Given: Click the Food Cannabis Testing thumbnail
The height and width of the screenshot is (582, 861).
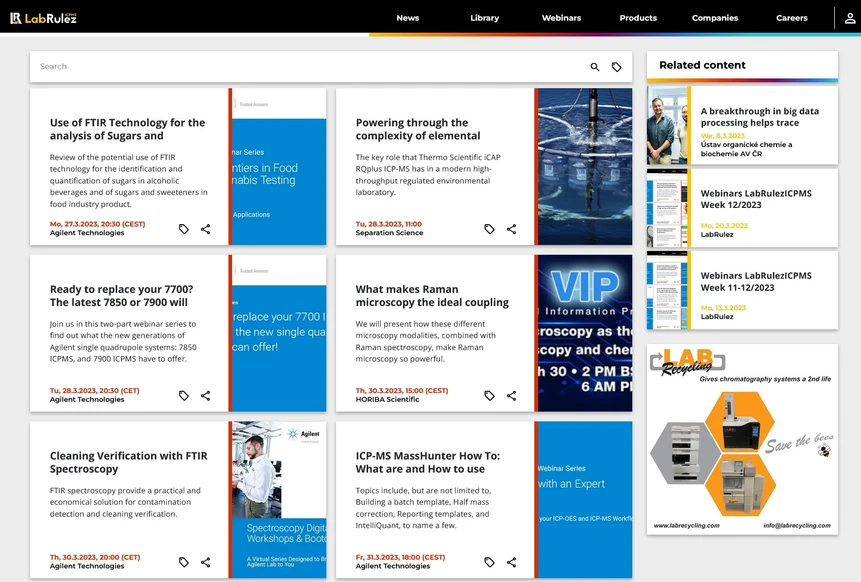Looking at the screenshot, I should coord(279,166).
